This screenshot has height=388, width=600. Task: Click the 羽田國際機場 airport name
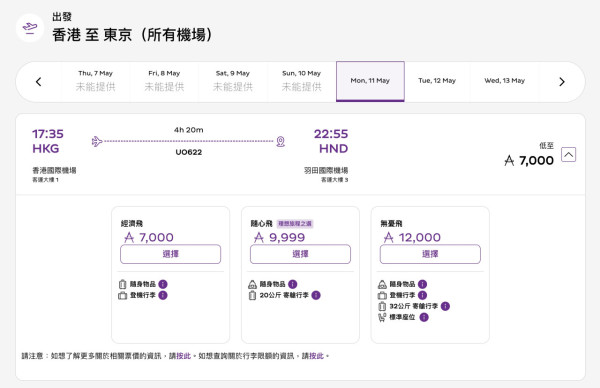[x=326, y=170]
